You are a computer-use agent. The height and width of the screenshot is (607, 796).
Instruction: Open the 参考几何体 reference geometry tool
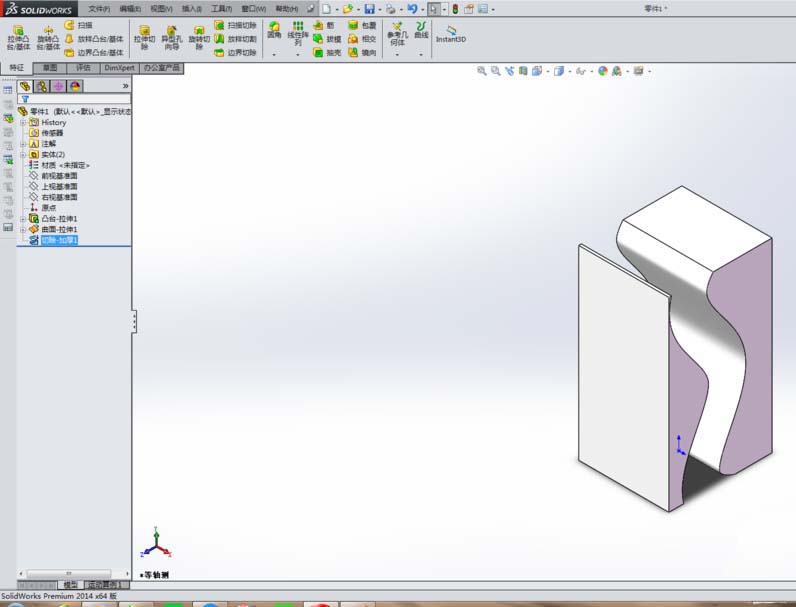[397, 33]
